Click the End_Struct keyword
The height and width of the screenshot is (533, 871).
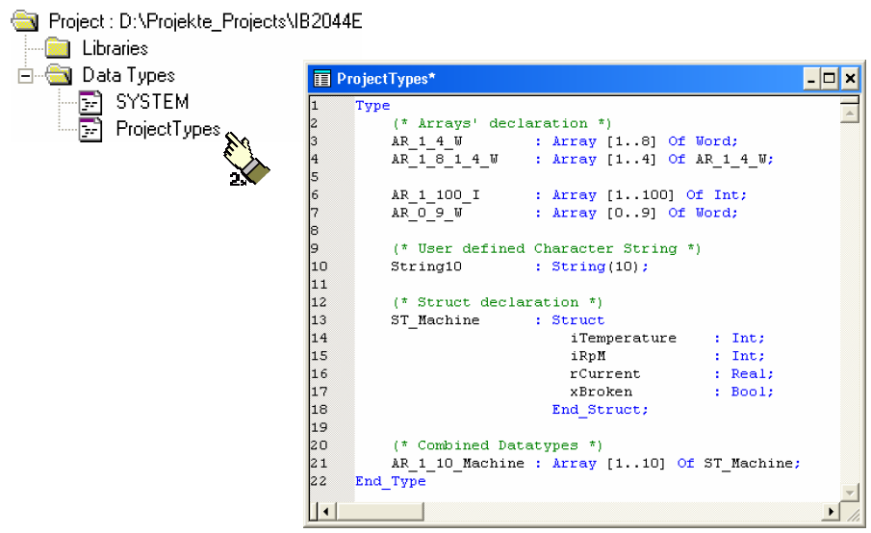click(x=599, y=410)
